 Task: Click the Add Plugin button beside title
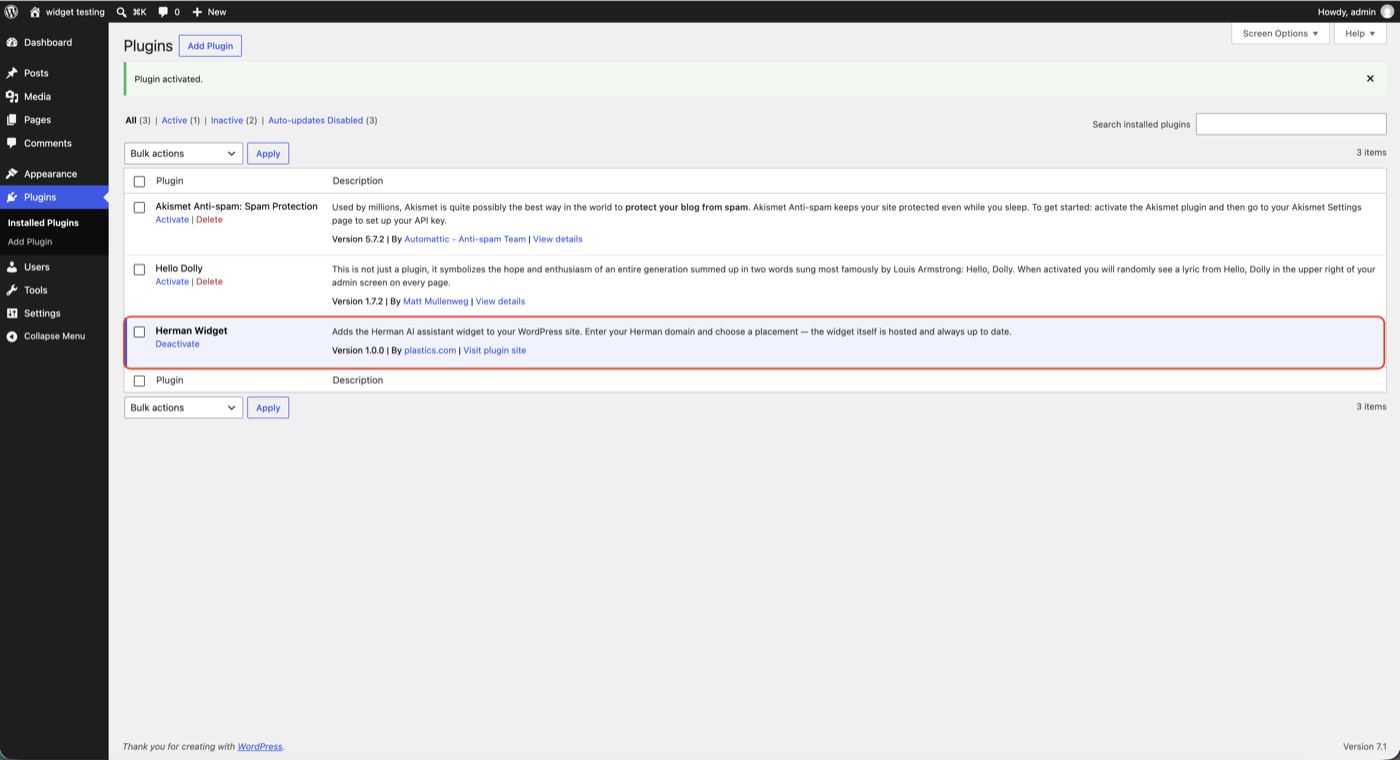(210, 46)
